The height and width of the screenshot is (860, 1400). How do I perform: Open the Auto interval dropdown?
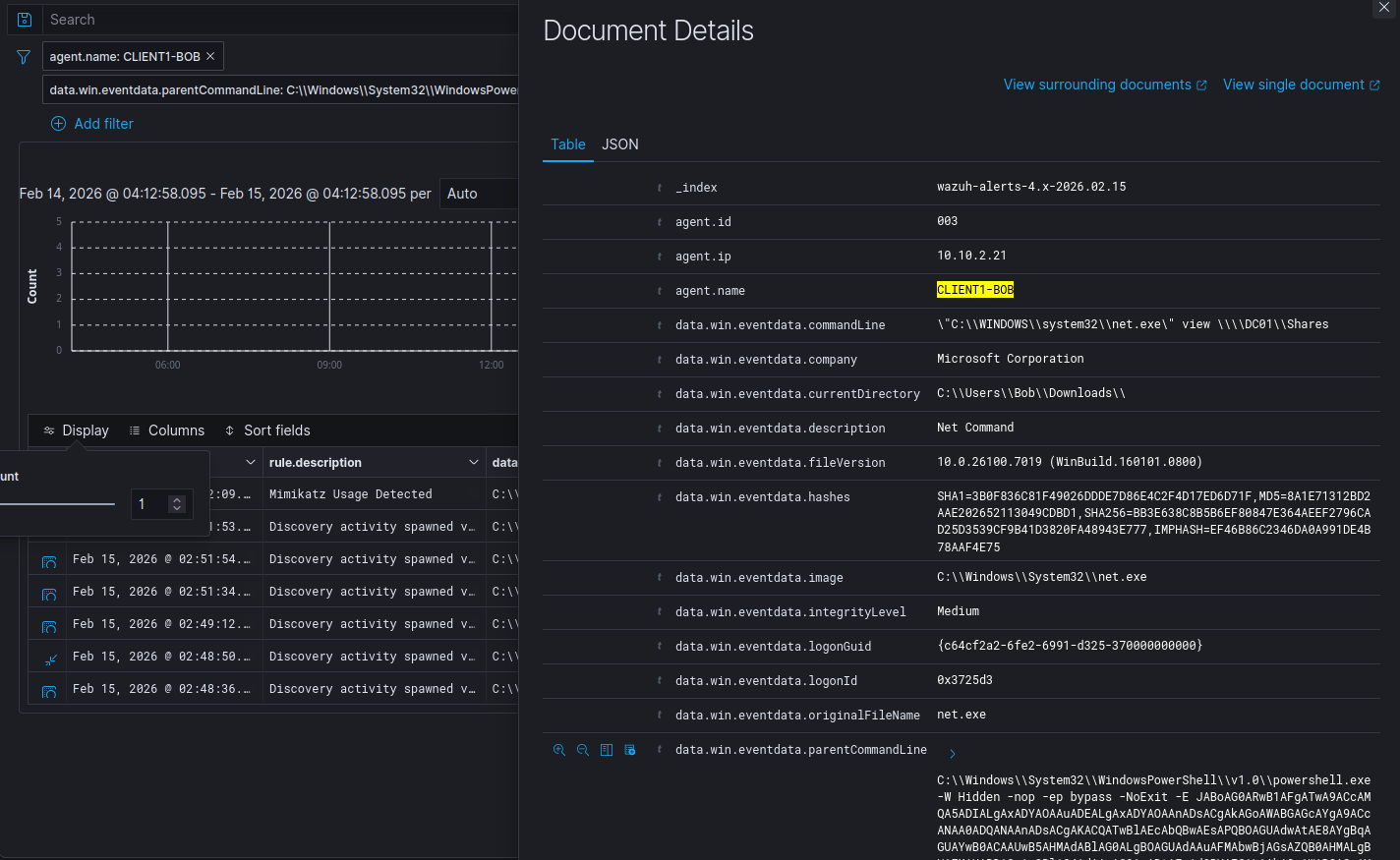click(478, 194)
